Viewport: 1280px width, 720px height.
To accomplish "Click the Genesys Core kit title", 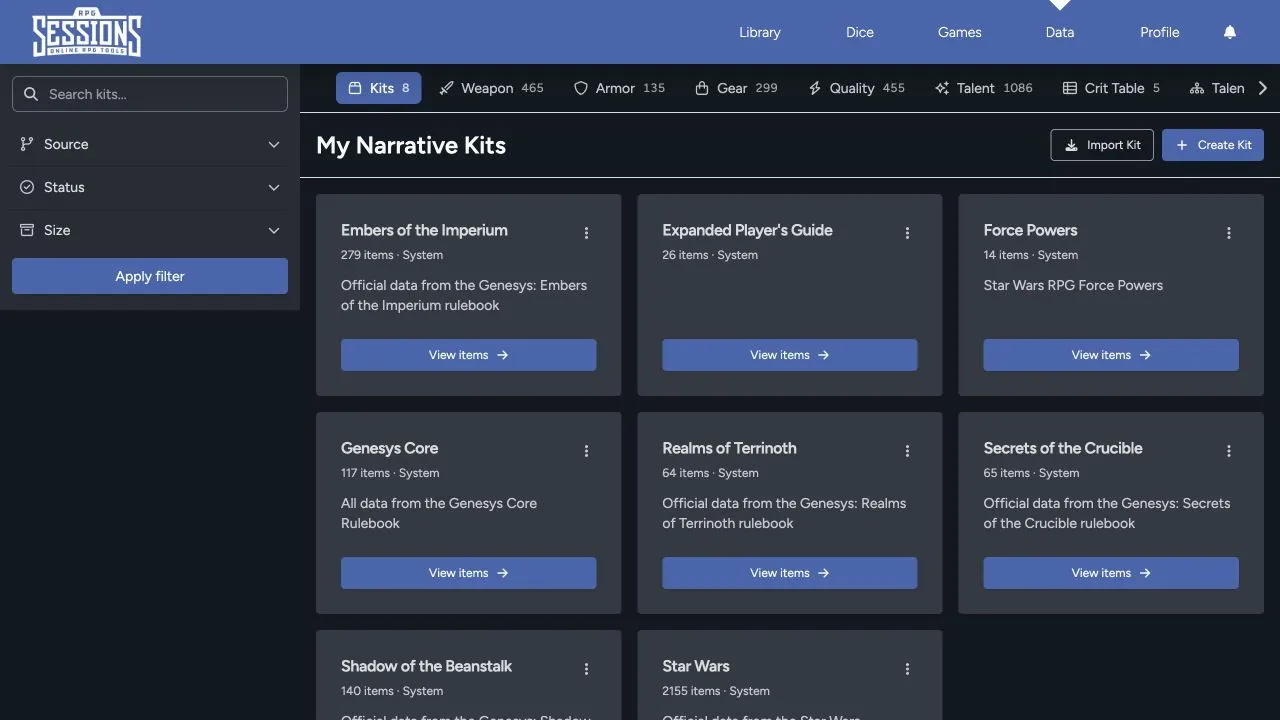I will point(389,448).
